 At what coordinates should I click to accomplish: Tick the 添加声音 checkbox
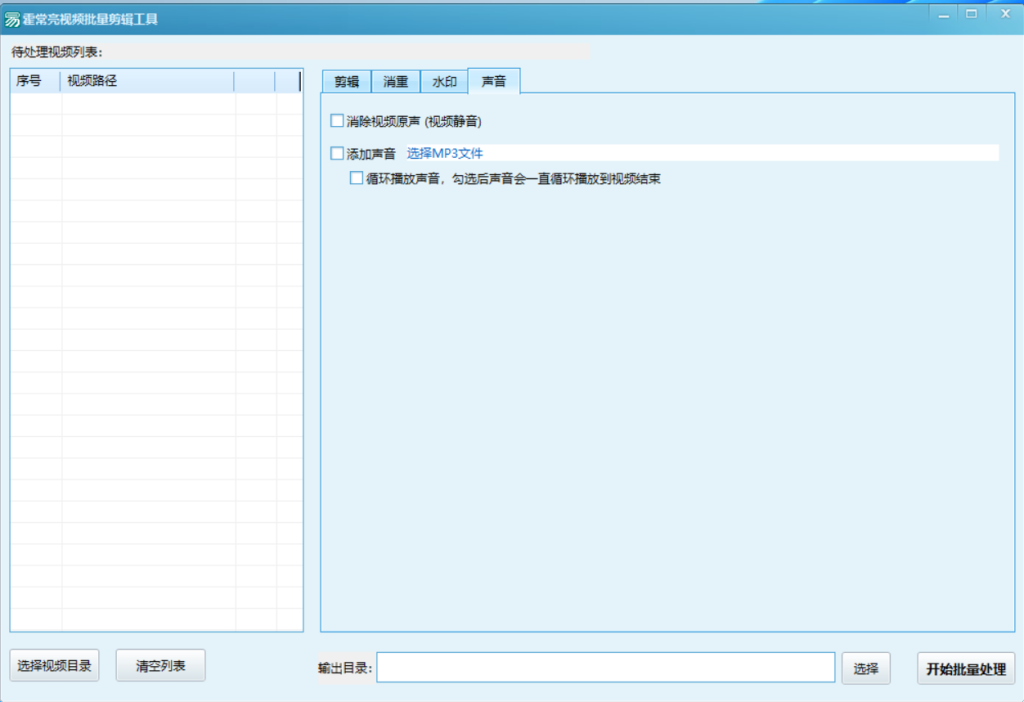pyautogui.click(x=337, y=153)
